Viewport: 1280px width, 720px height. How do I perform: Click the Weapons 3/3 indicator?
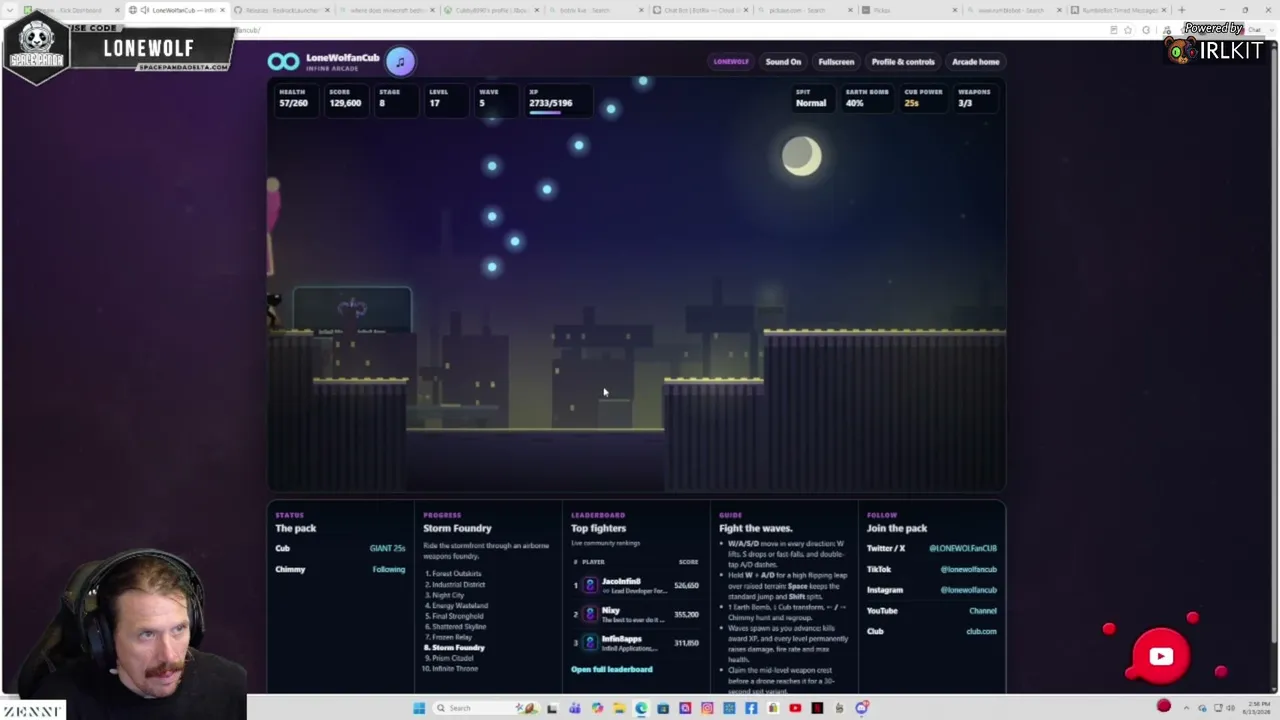coord(974,98)
